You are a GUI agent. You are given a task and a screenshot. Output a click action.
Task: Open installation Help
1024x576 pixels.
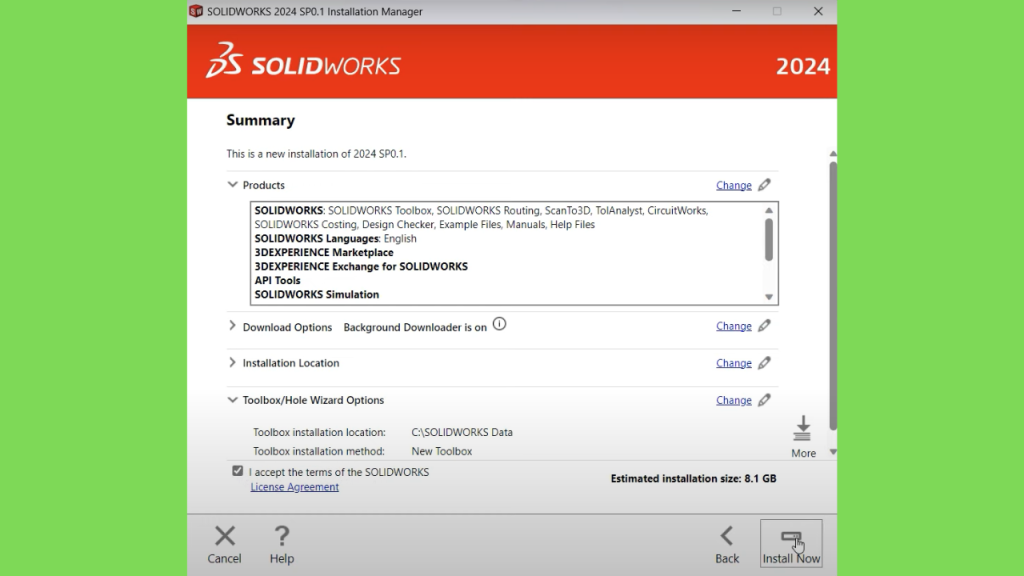pyautogui.click(x=282, y=545)
